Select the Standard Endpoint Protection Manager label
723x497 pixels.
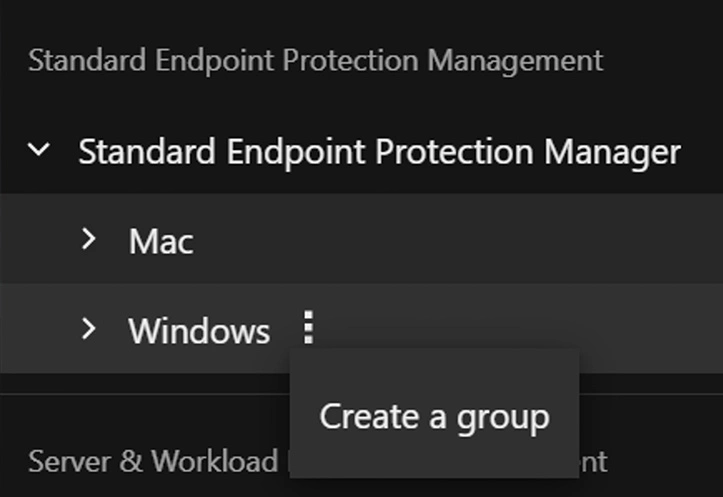click(379, 152)
